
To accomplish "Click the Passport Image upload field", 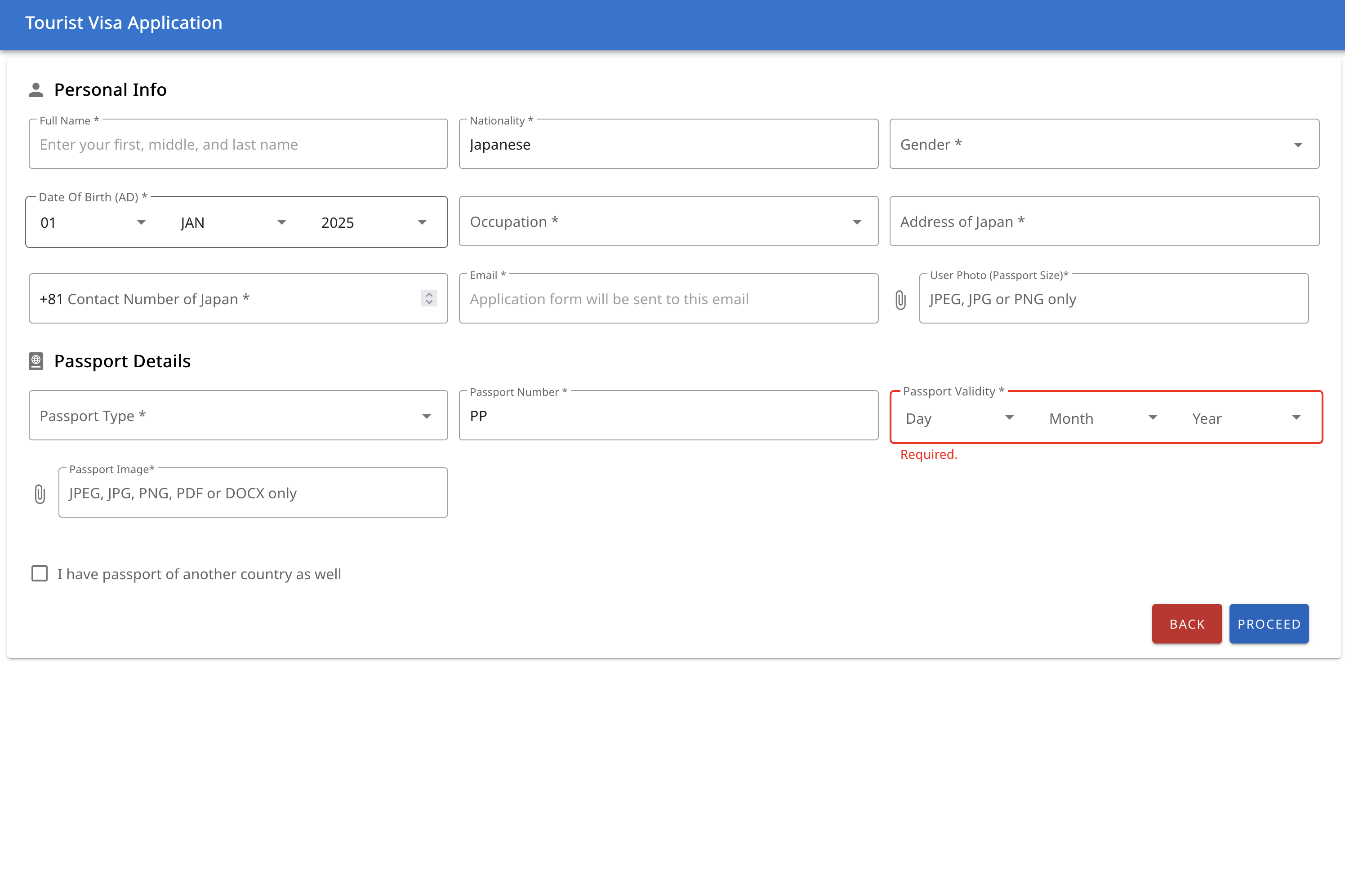I will click(253, 492).
